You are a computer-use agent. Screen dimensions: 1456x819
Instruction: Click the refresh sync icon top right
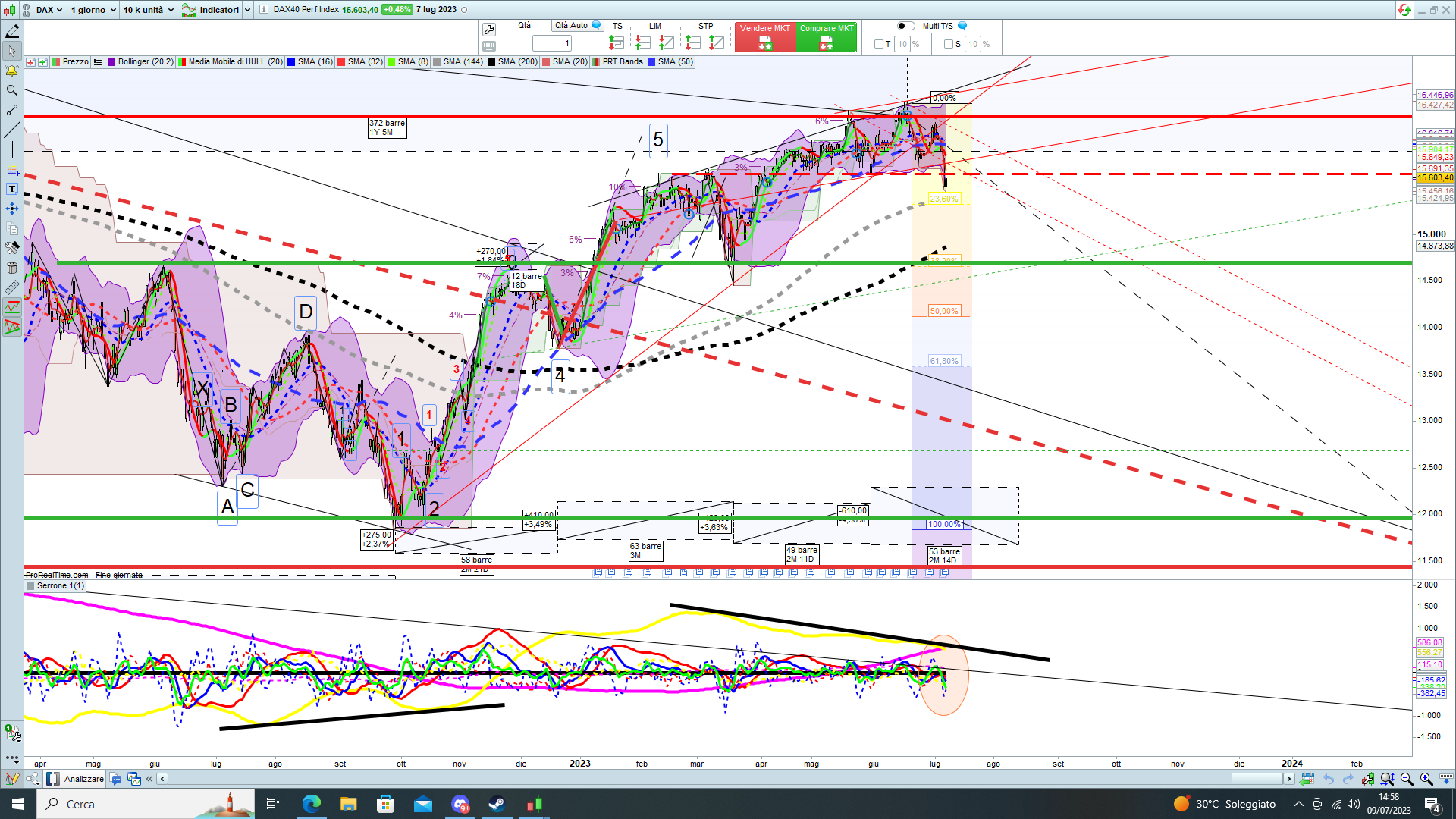tap(1404, 10)
